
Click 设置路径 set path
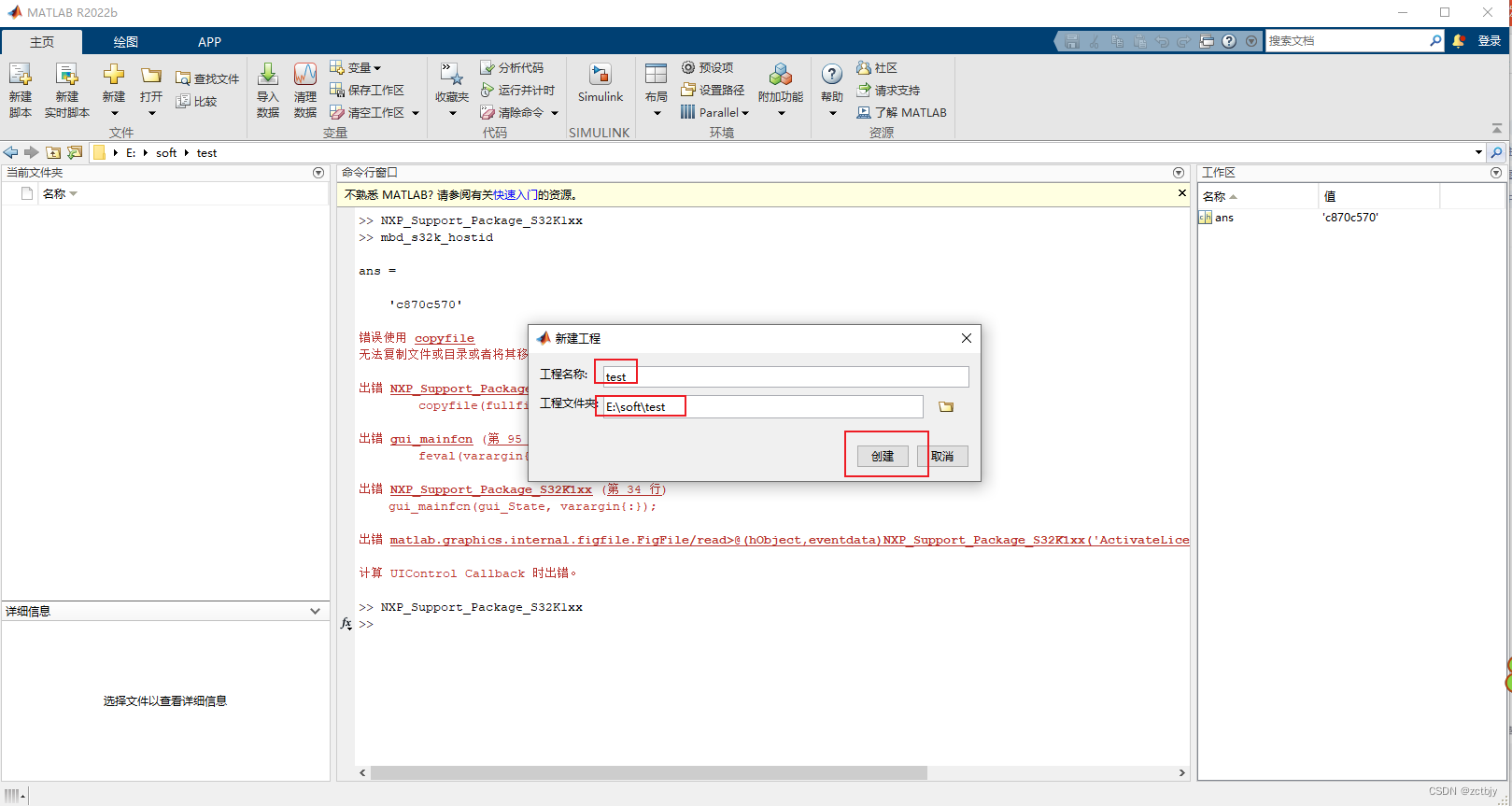[x=714, y=90]
